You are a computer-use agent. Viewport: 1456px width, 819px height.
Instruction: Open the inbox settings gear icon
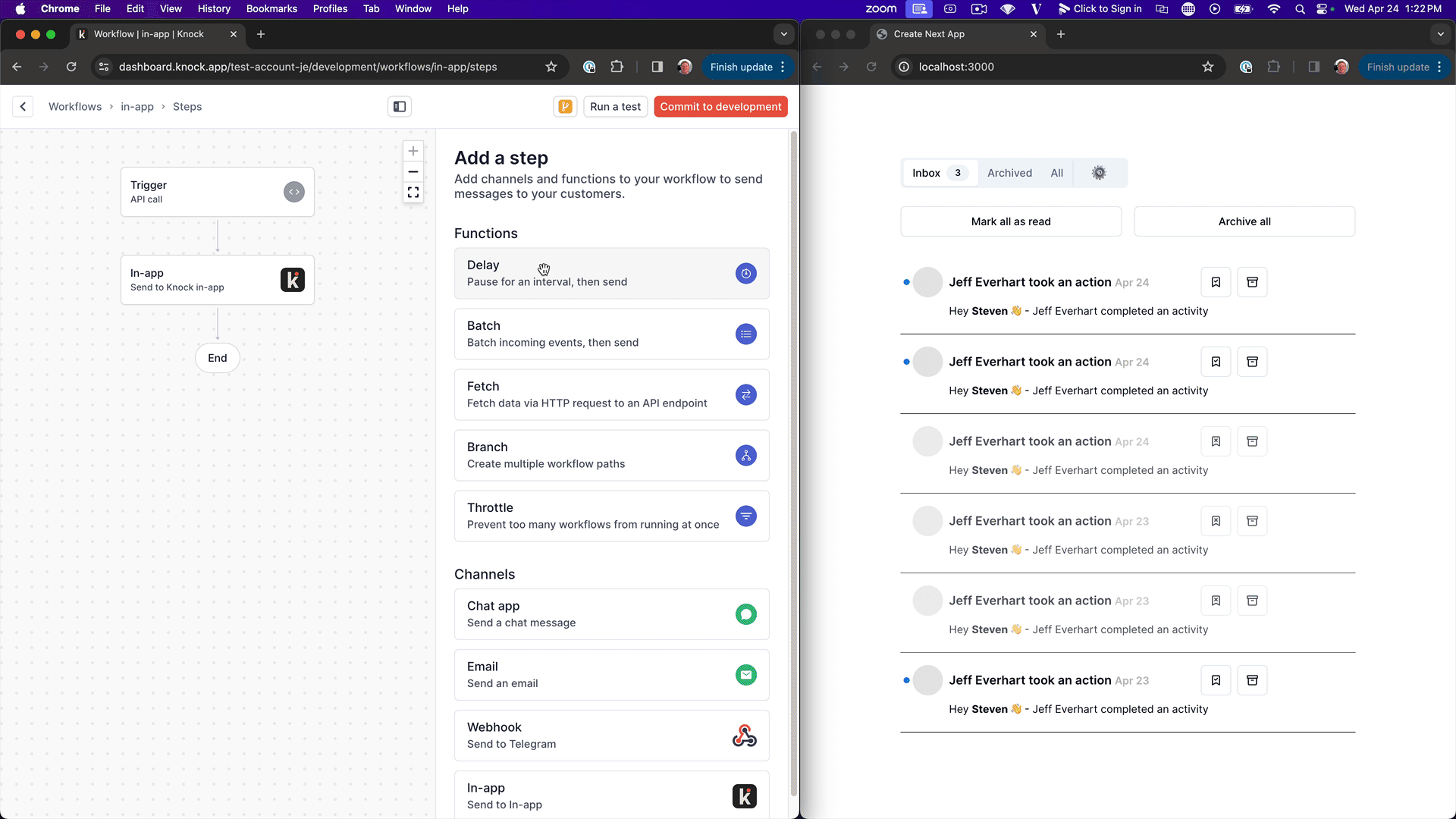tap(1099, 173)
